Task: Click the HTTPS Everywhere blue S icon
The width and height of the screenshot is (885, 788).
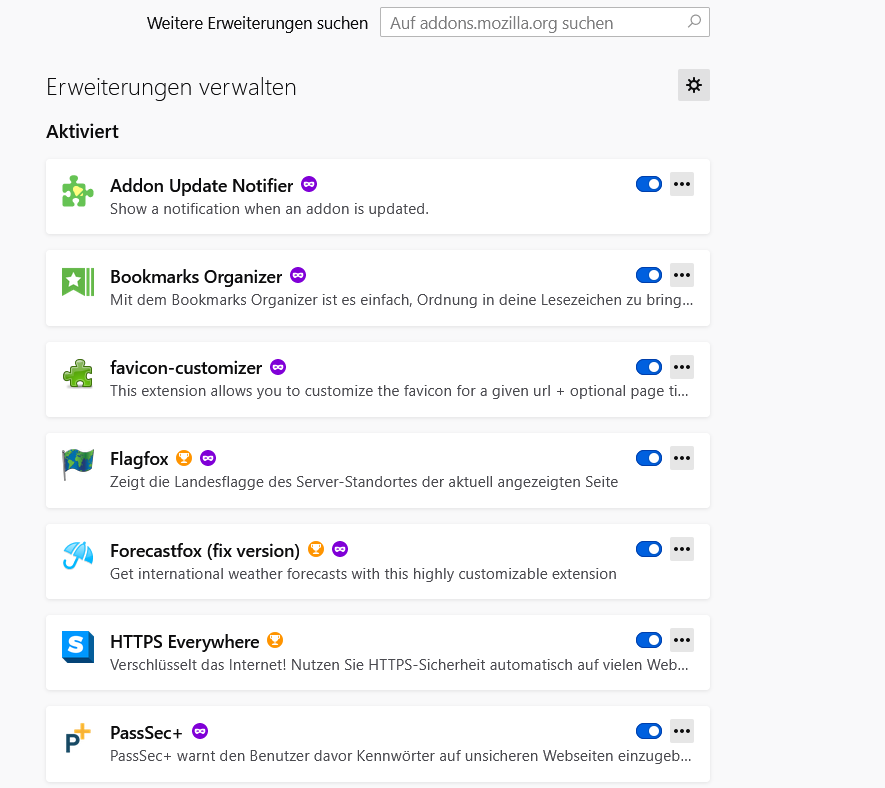Action: [x=77, y=648]
